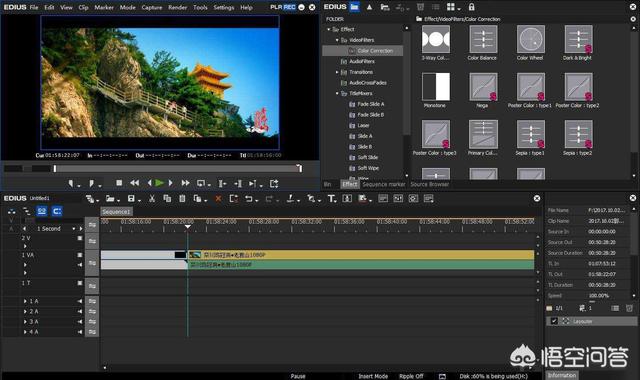Toggle 1 VA track video mute
Screen dimensions: 640x380
tap(80, 255)
